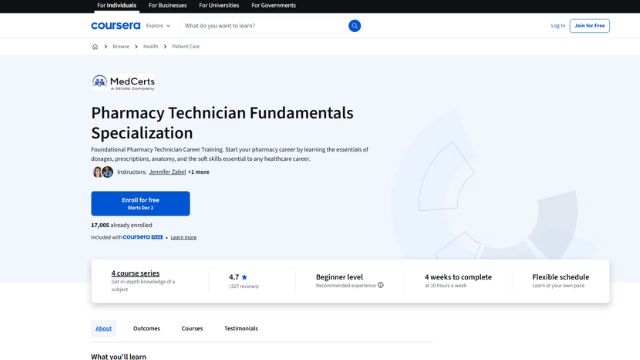This screenshot has height=360, width=640.
Task: Switch to the For Individuals tab
Action: pos(117,5)
